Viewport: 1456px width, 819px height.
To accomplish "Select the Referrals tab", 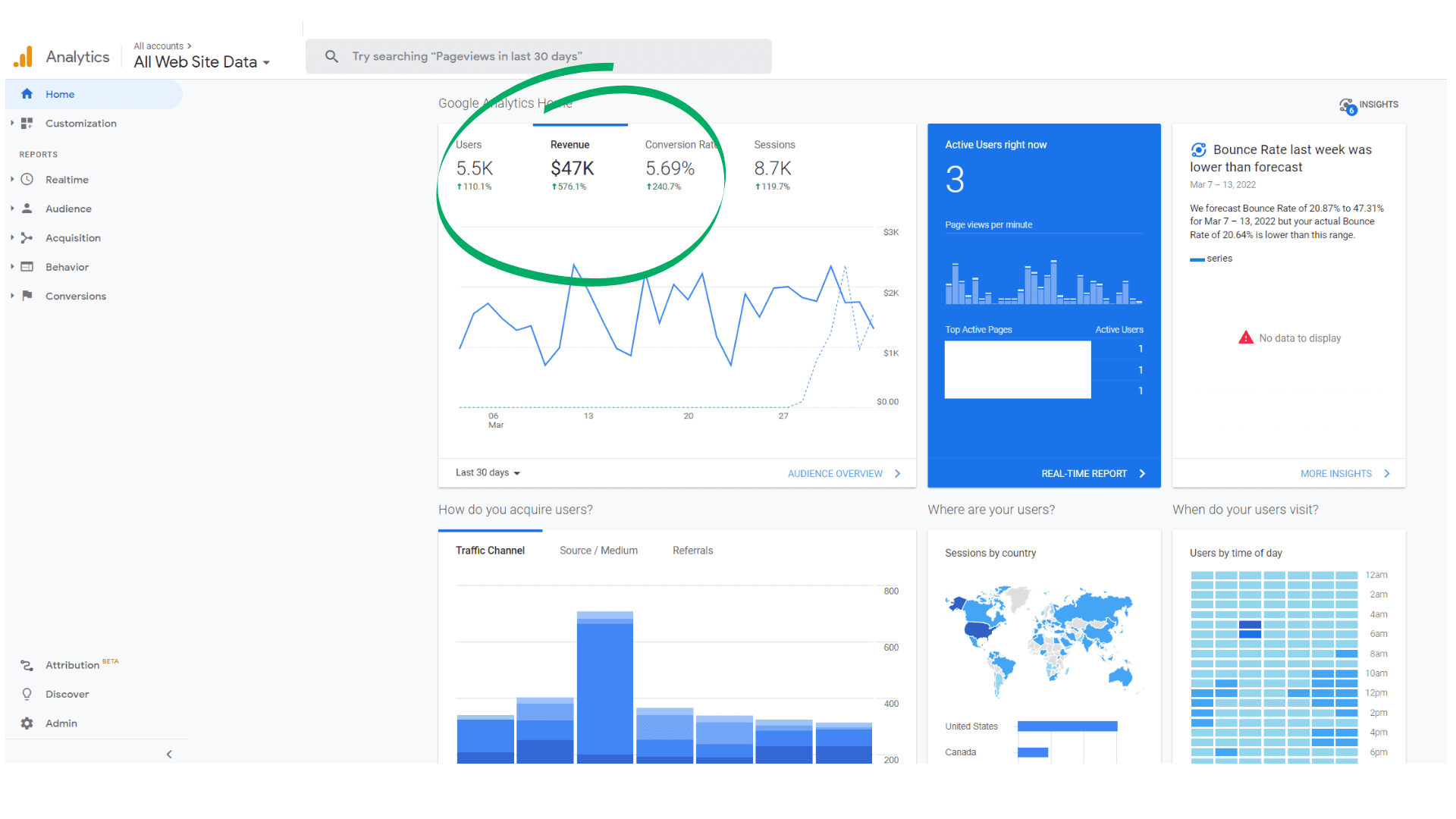I will (x=692, y=551).
